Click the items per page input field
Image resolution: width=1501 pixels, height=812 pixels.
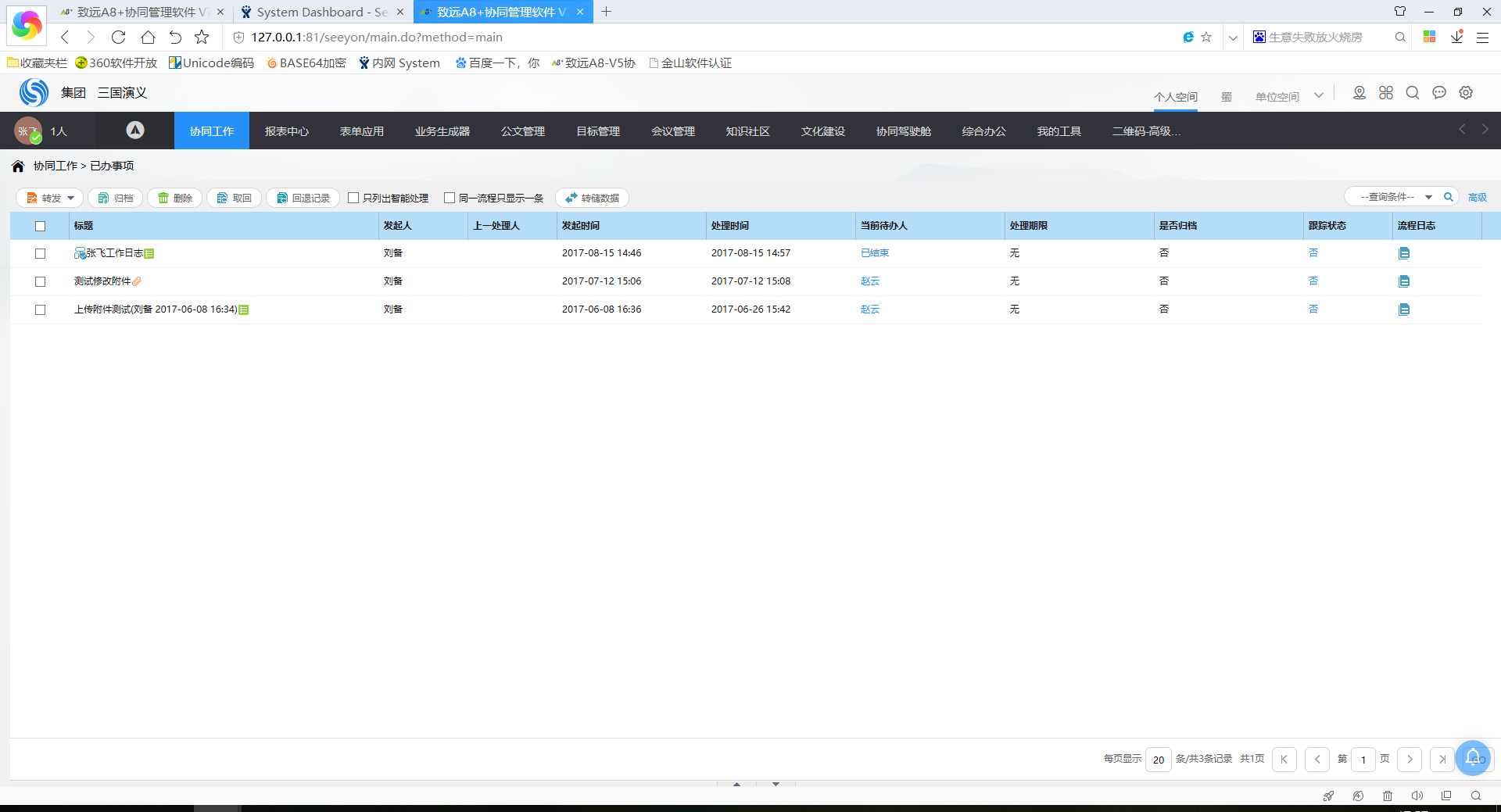tap(1158, 760)
